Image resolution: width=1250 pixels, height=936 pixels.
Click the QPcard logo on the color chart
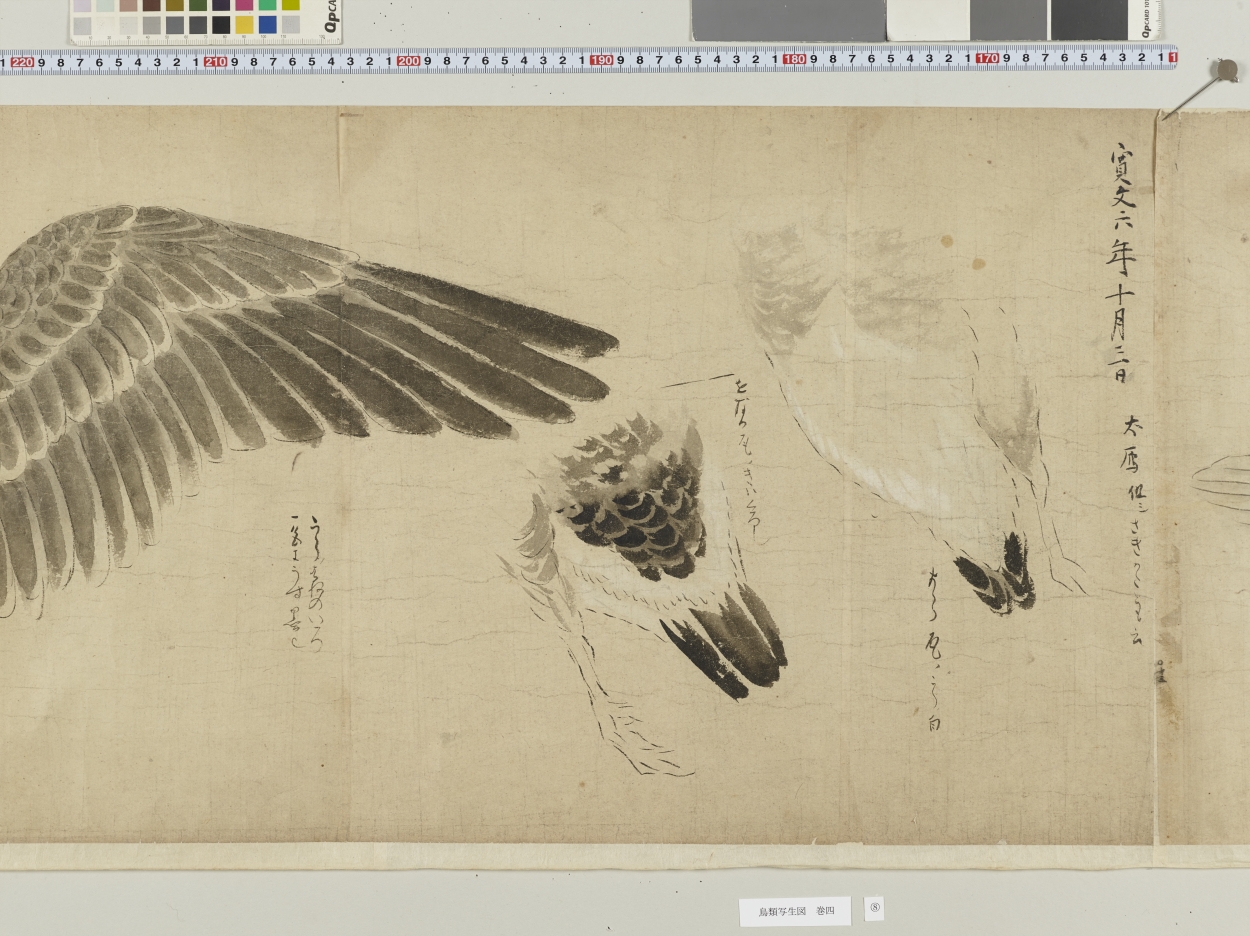point(332,17)
